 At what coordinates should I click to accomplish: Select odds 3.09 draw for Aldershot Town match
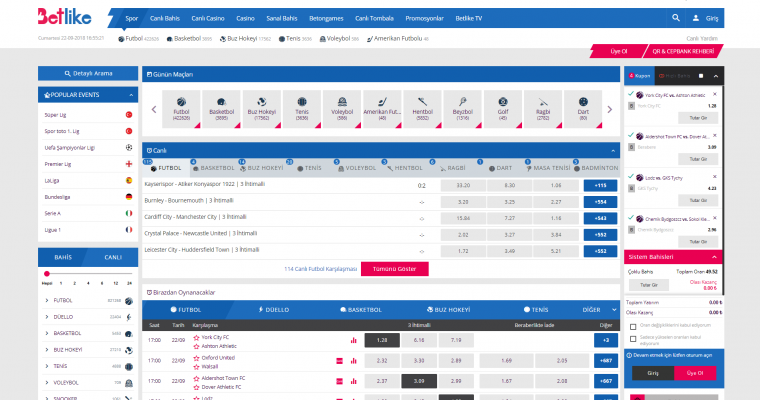(419, 381)
